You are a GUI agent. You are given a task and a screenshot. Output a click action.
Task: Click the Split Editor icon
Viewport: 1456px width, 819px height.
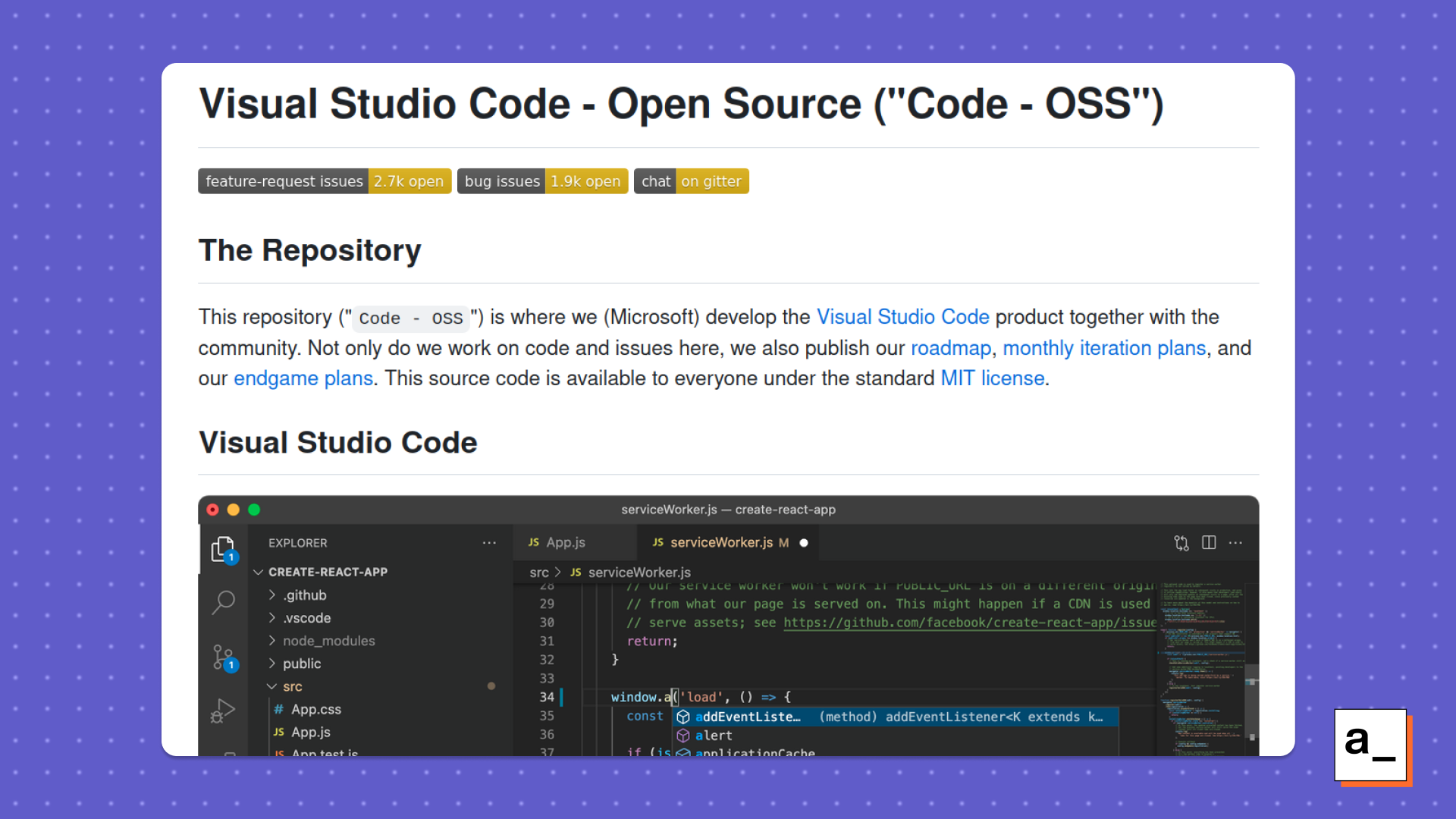1209,543
